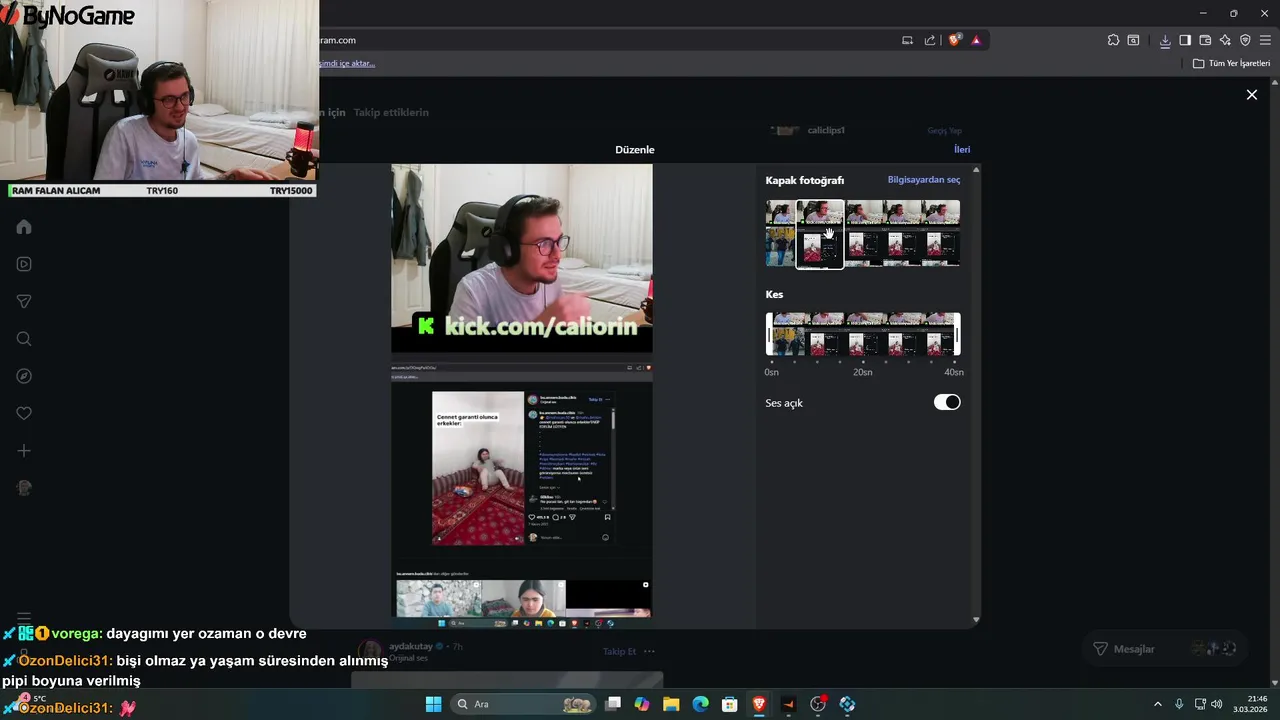Open the Brave VPN shield icon
Image resolution: width=1280 pixels, height=720 pixels.
(x=1245, y=40)
